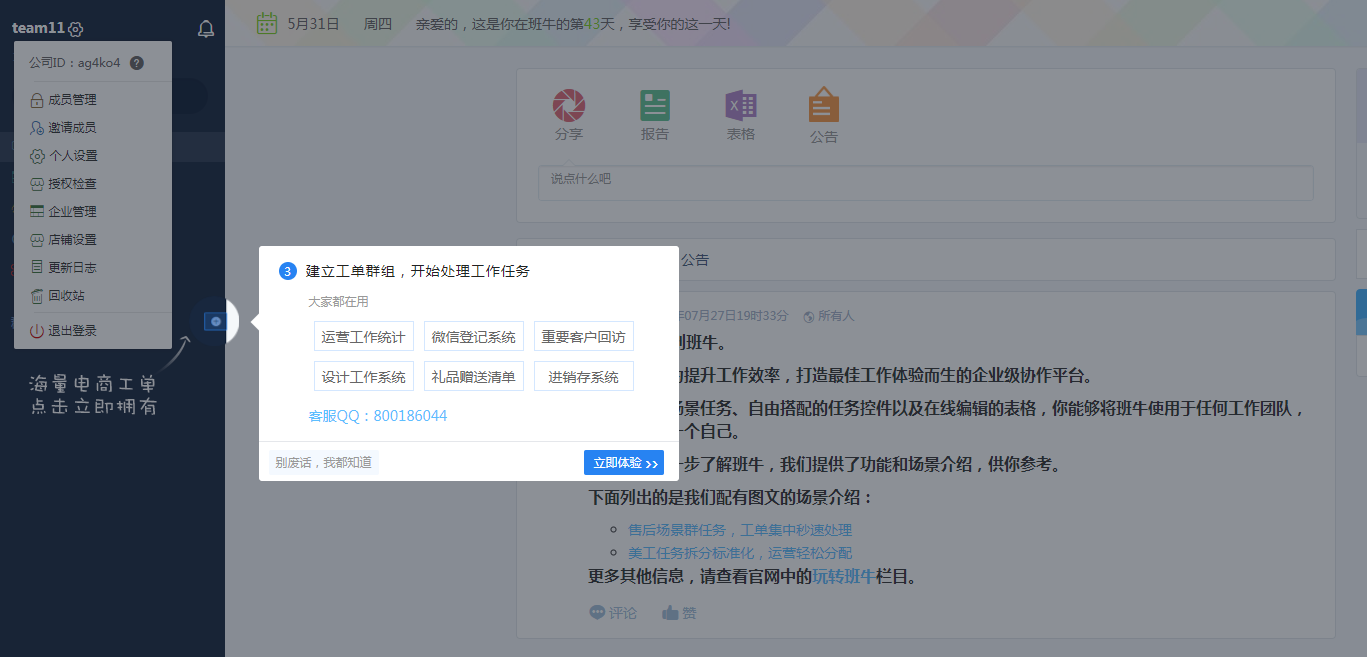Click the settings gear beside team11
Viewport: 1367px width, 657px height.
point(76,30)
